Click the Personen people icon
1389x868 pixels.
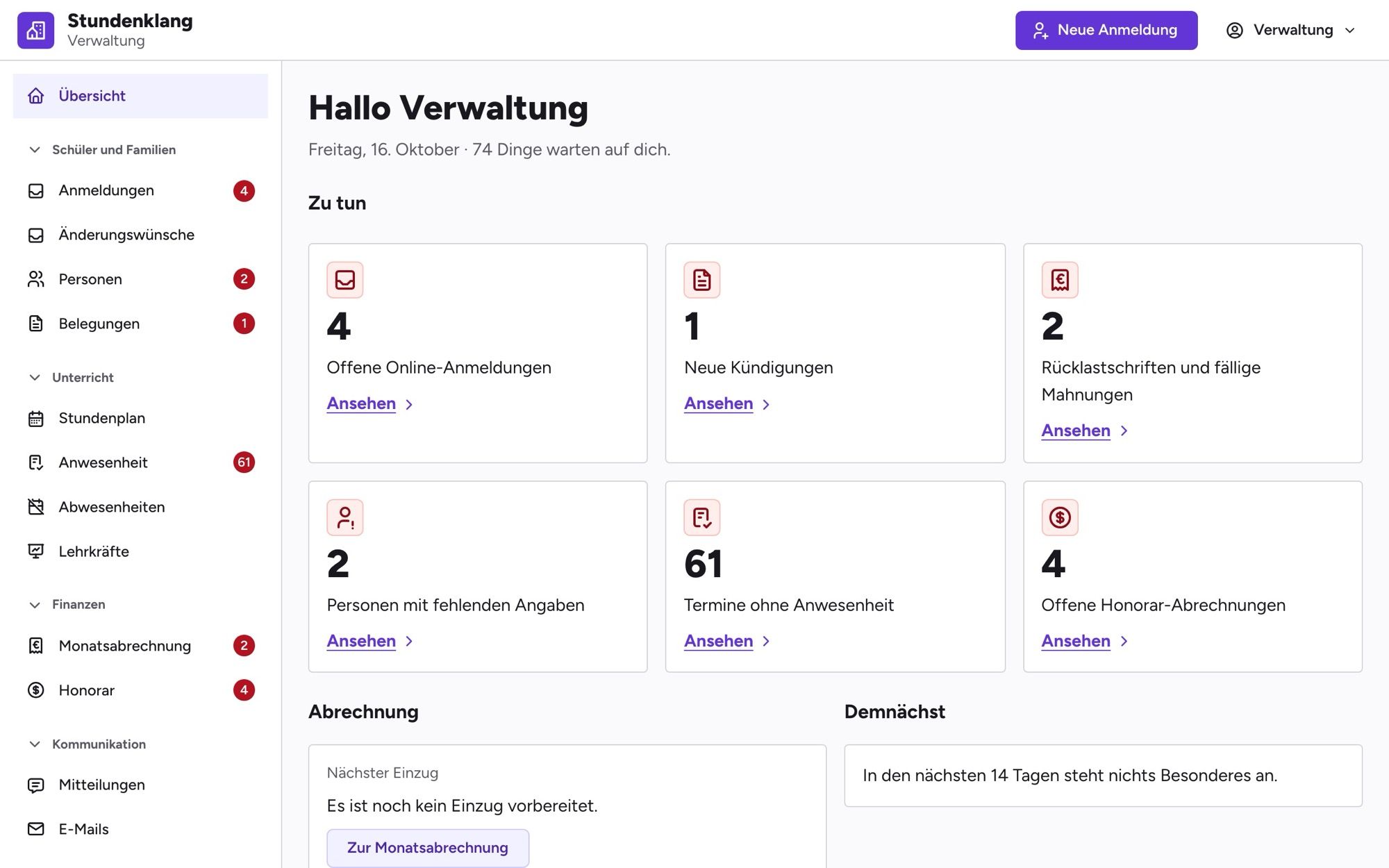tap(35, 279)
